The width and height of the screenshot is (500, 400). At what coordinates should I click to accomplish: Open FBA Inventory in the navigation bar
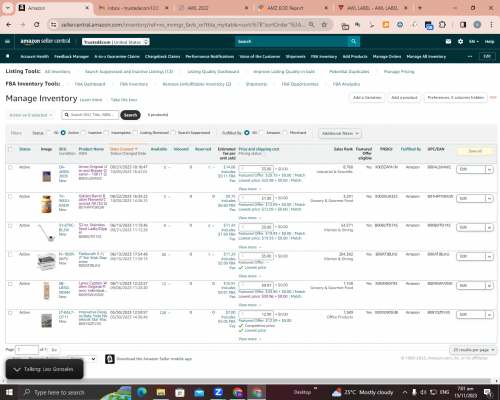(324, 57)
